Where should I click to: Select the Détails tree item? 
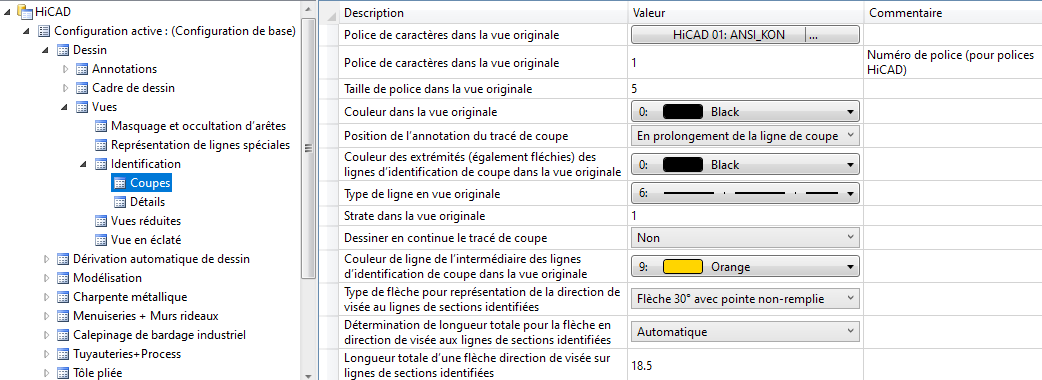pyautogui.click(x=148, y=202)
